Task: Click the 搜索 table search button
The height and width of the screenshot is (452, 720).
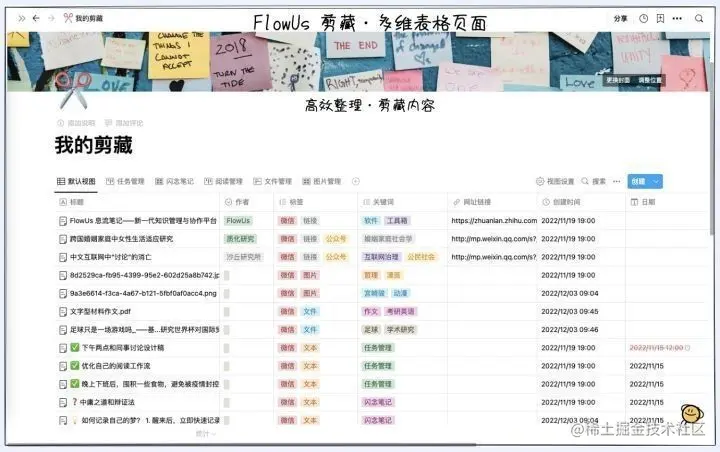Action: [593, 181]
